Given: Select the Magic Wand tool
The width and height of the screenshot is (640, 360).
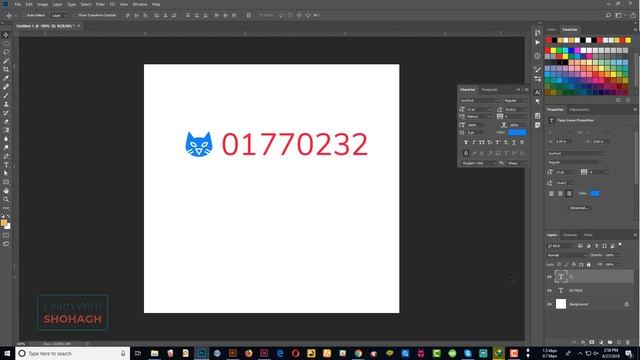Looking at the screenshot, I should 6,60.
